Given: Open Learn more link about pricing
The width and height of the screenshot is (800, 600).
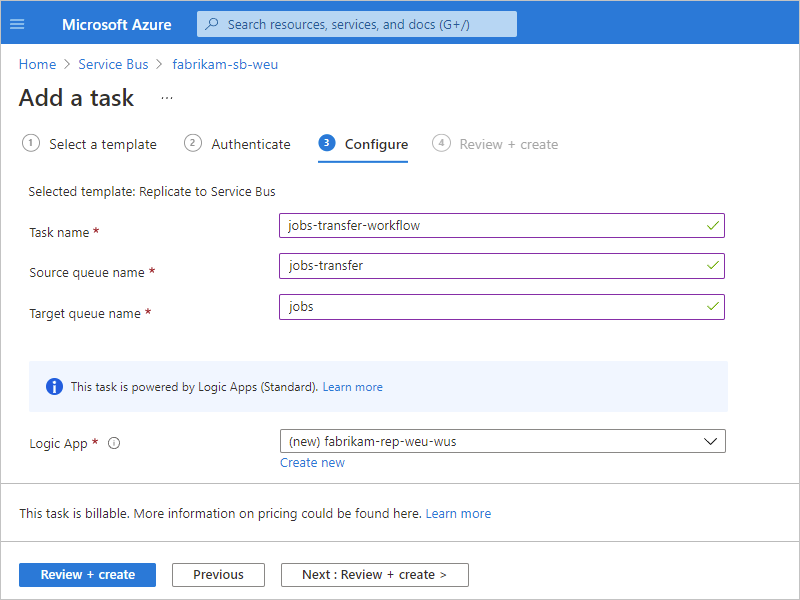Looking at the screenshot, I should coord(458,514).
